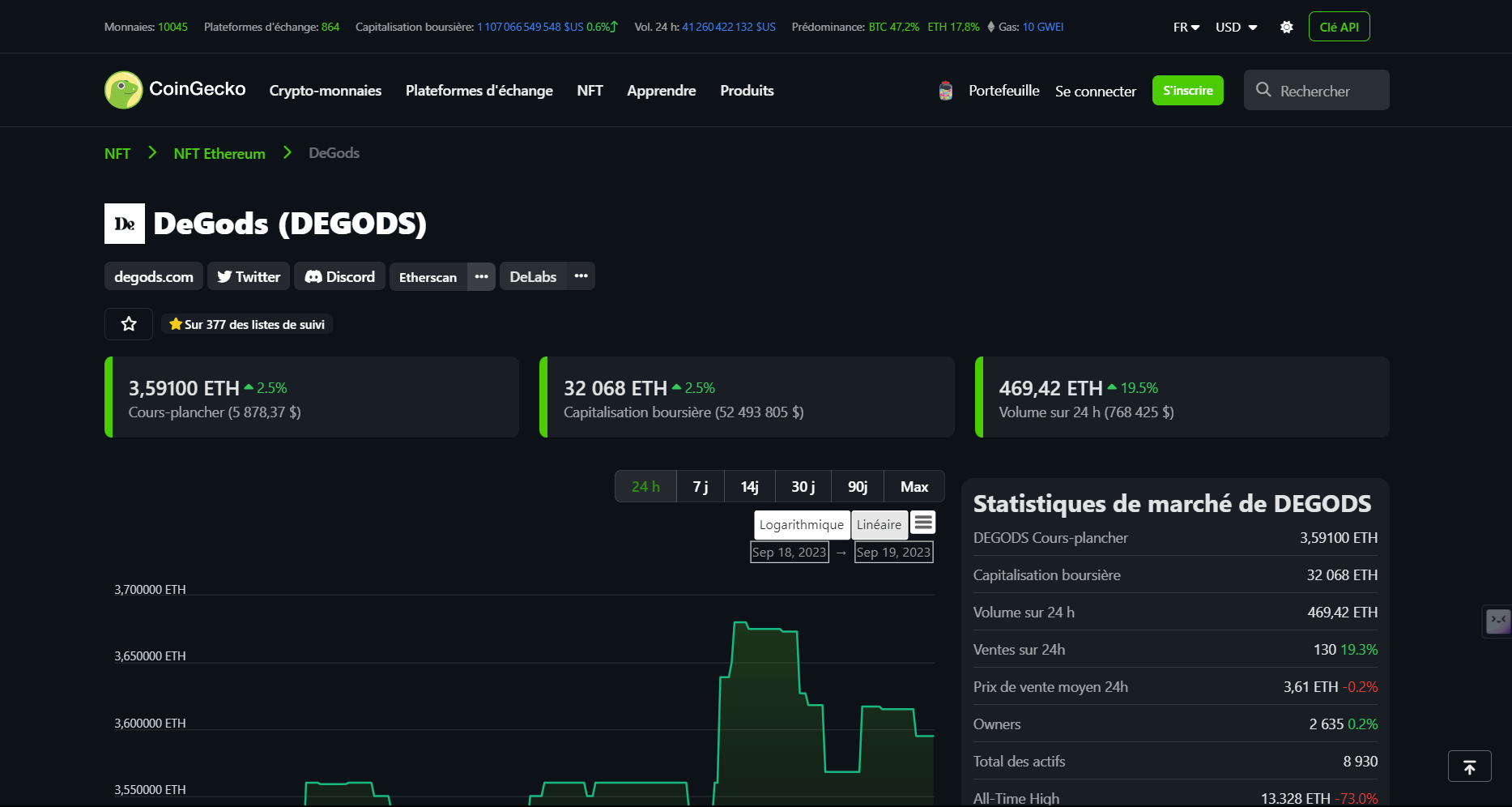Screen dimensions: 1512x807
Task: Open the USD currency dropdown
Action: [1236, 28]
